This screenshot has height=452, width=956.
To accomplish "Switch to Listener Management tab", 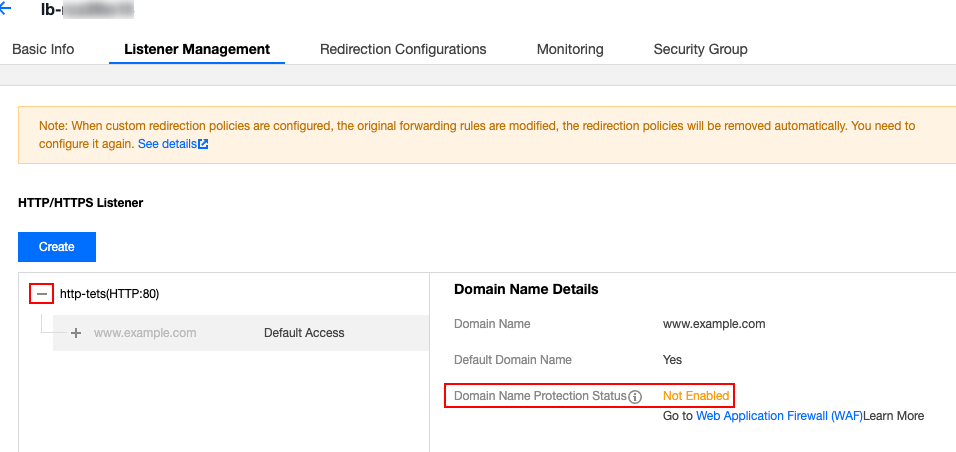I will [x=197, y=49].
